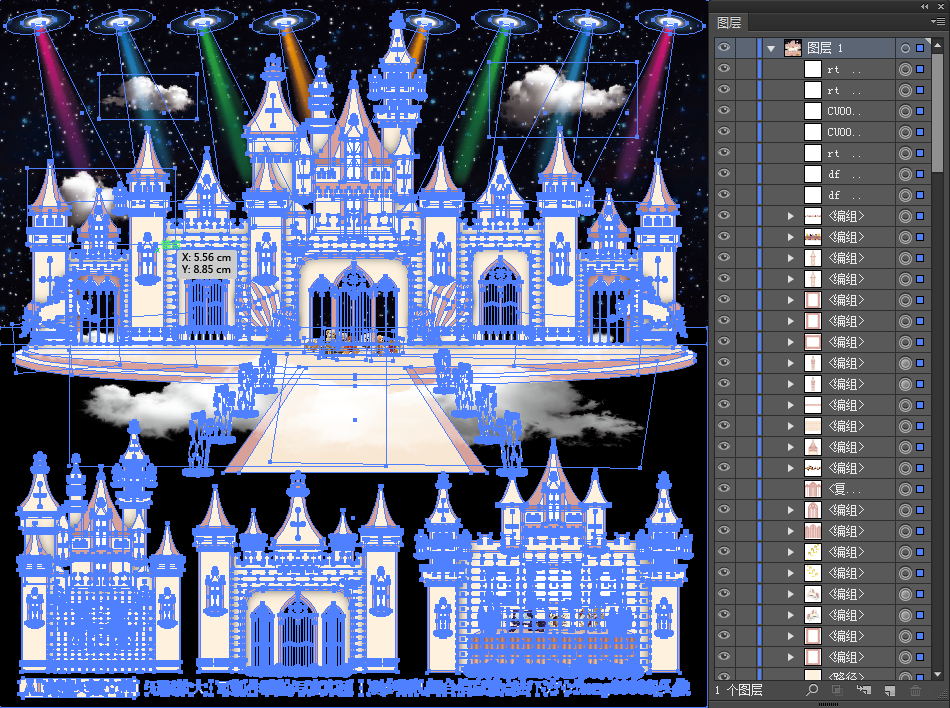Expand the second <编组> group row
The image size is (950, 708).
[791, 237]
